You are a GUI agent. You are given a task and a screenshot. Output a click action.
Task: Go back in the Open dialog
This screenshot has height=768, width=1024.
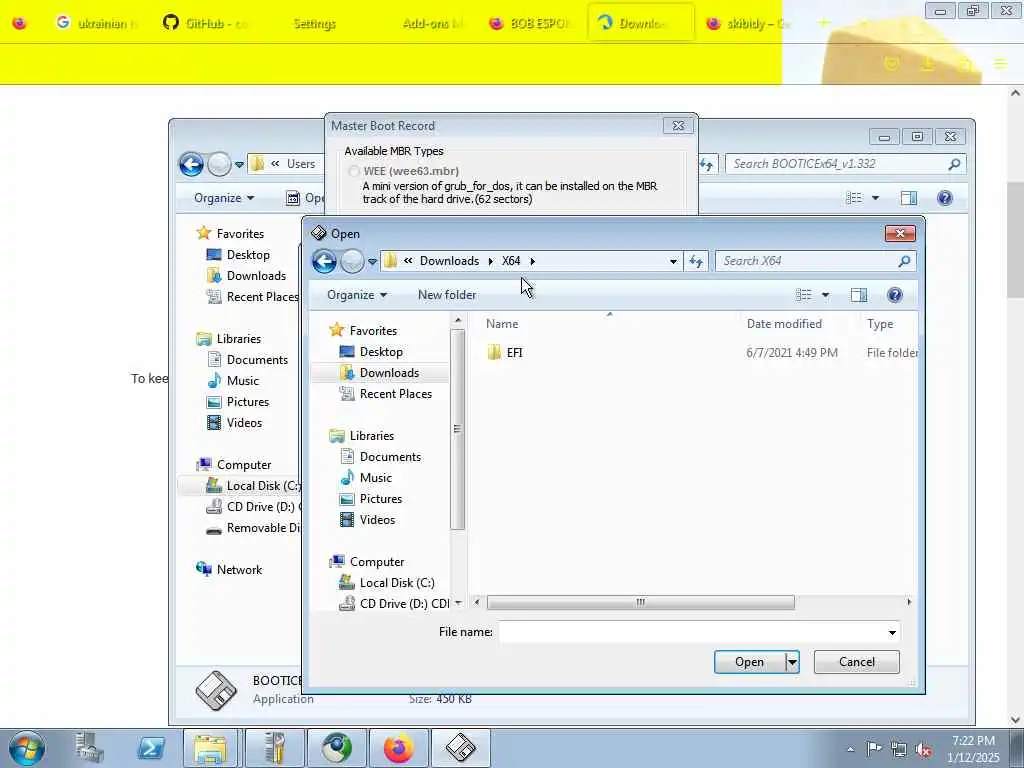pyautogui.click(x=324, y=261)
